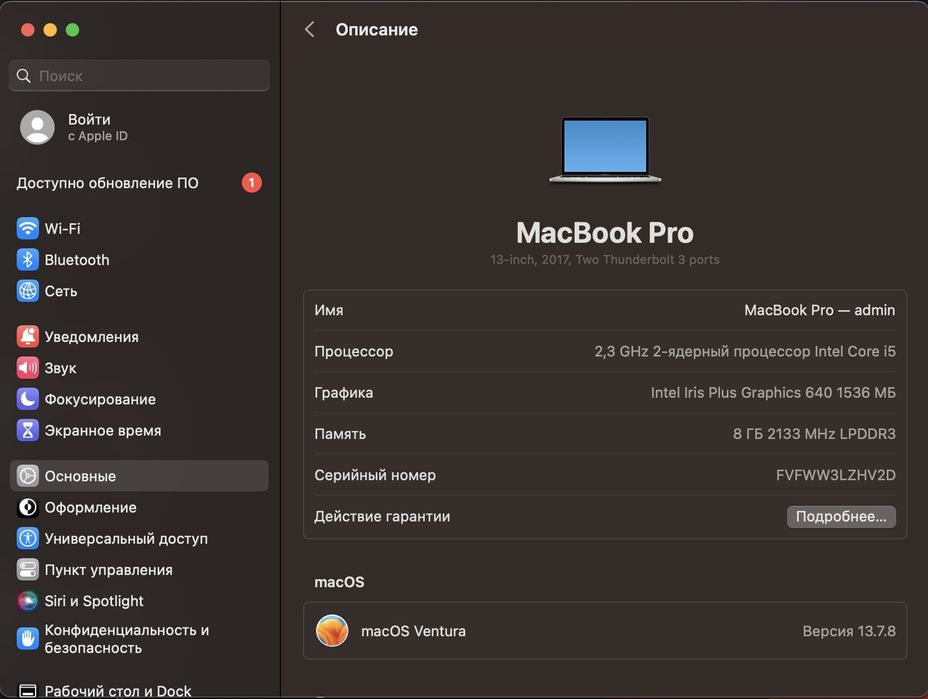Open Уведомления sidebar label
This screenshot has height=699, width=928.
click(92, 336)
